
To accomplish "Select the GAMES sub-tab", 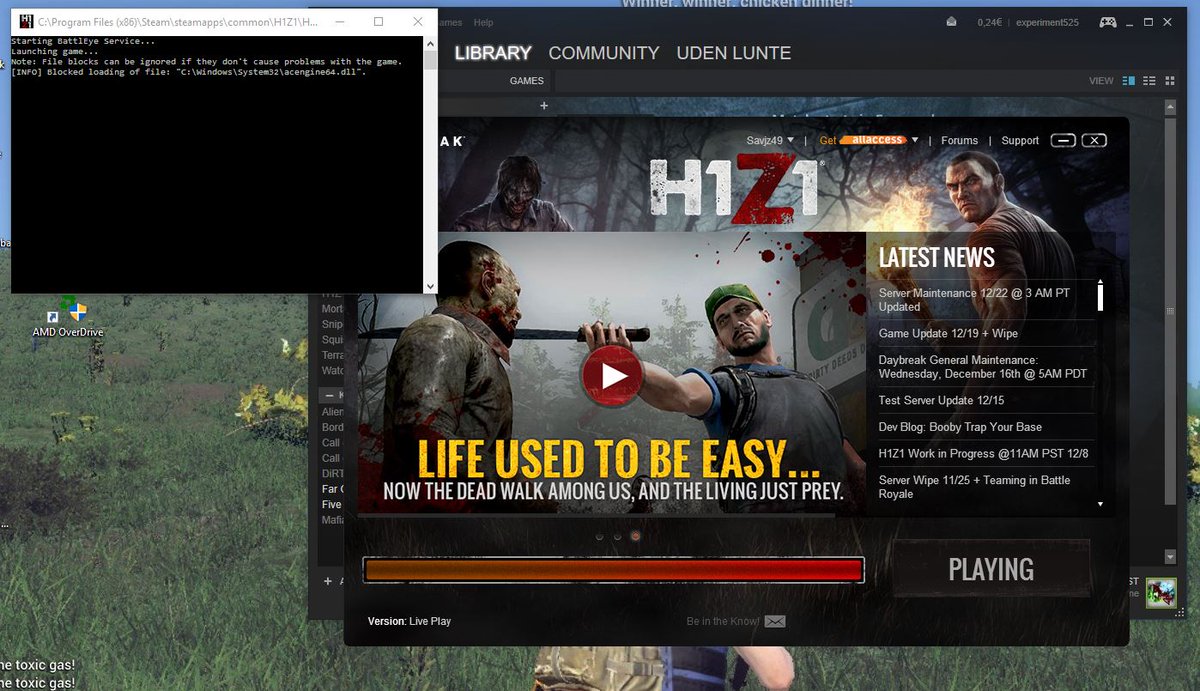I will click(526, 81).
